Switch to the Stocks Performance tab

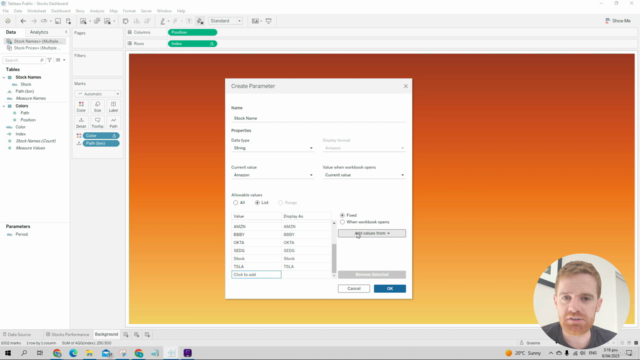pyautogui.click(x=68, y=334)
